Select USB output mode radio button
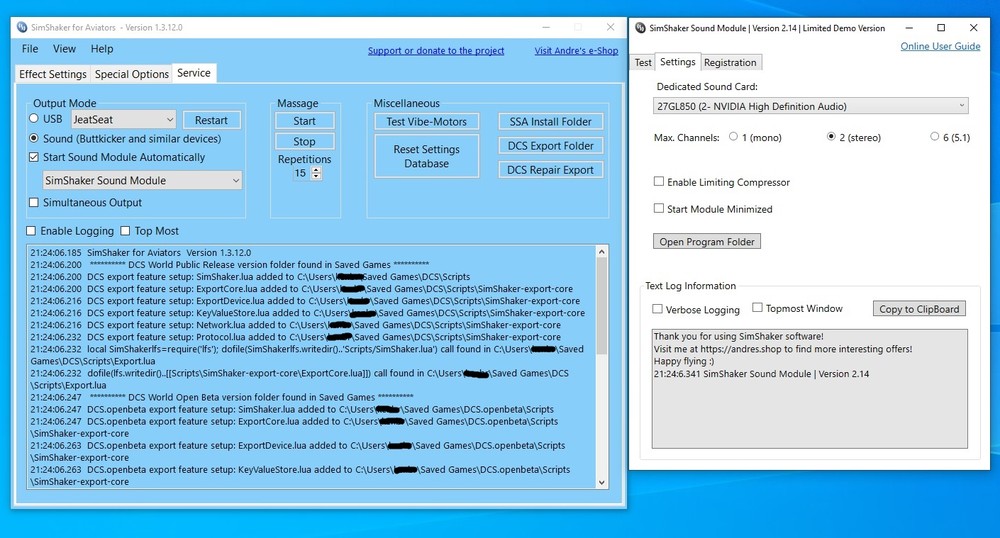Screen dimensions: 1000x538 (34, 119)
